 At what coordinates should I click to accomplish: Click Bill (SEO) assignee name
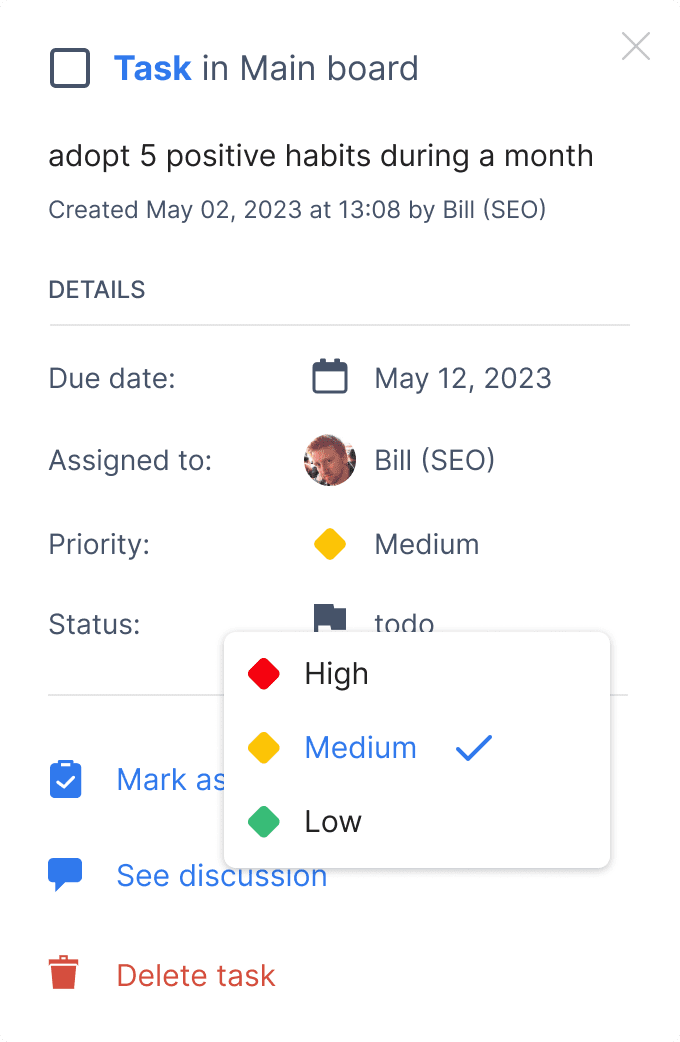click(x=434, y=460)
